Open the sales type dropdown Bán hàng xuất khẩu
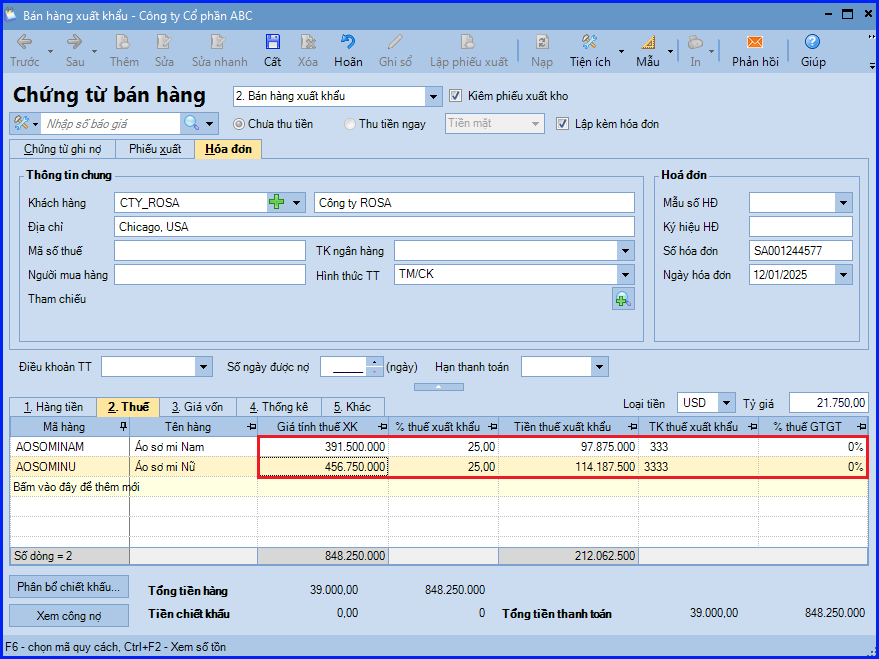 tap(433, 96)
